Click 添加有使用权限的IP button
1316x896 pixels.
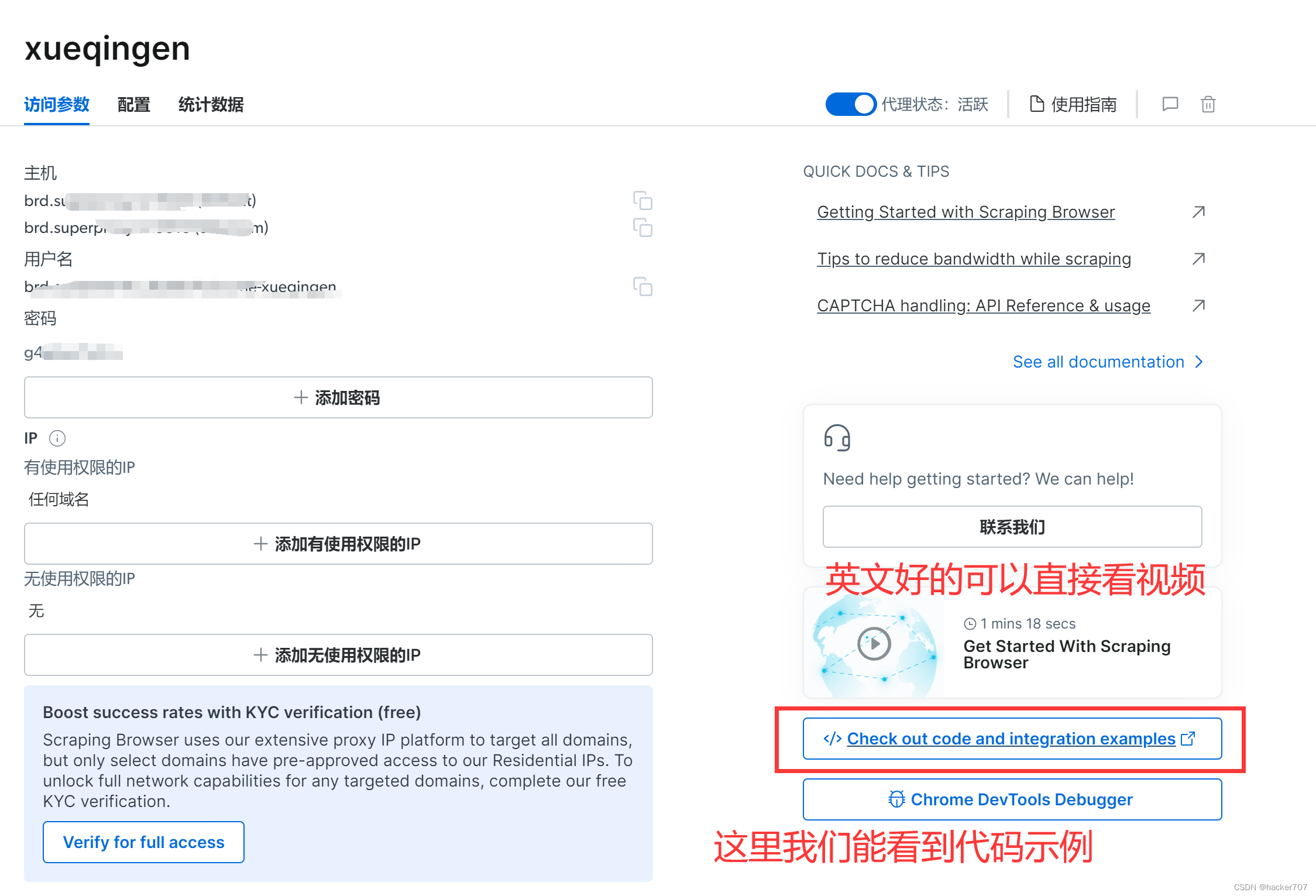click(x=339, y=544)
